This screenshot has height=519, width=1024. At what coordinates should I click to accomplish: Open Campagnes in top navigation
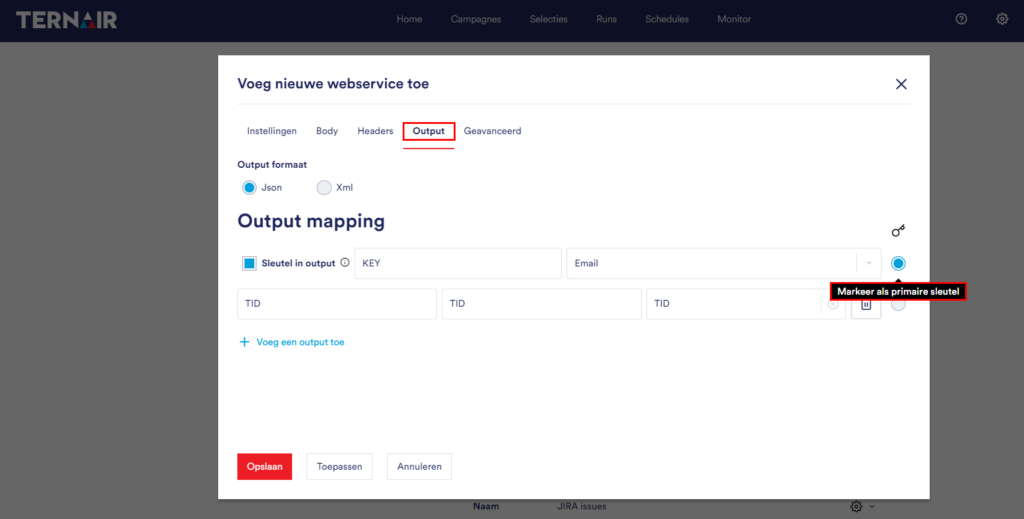(x=476, y=19)
